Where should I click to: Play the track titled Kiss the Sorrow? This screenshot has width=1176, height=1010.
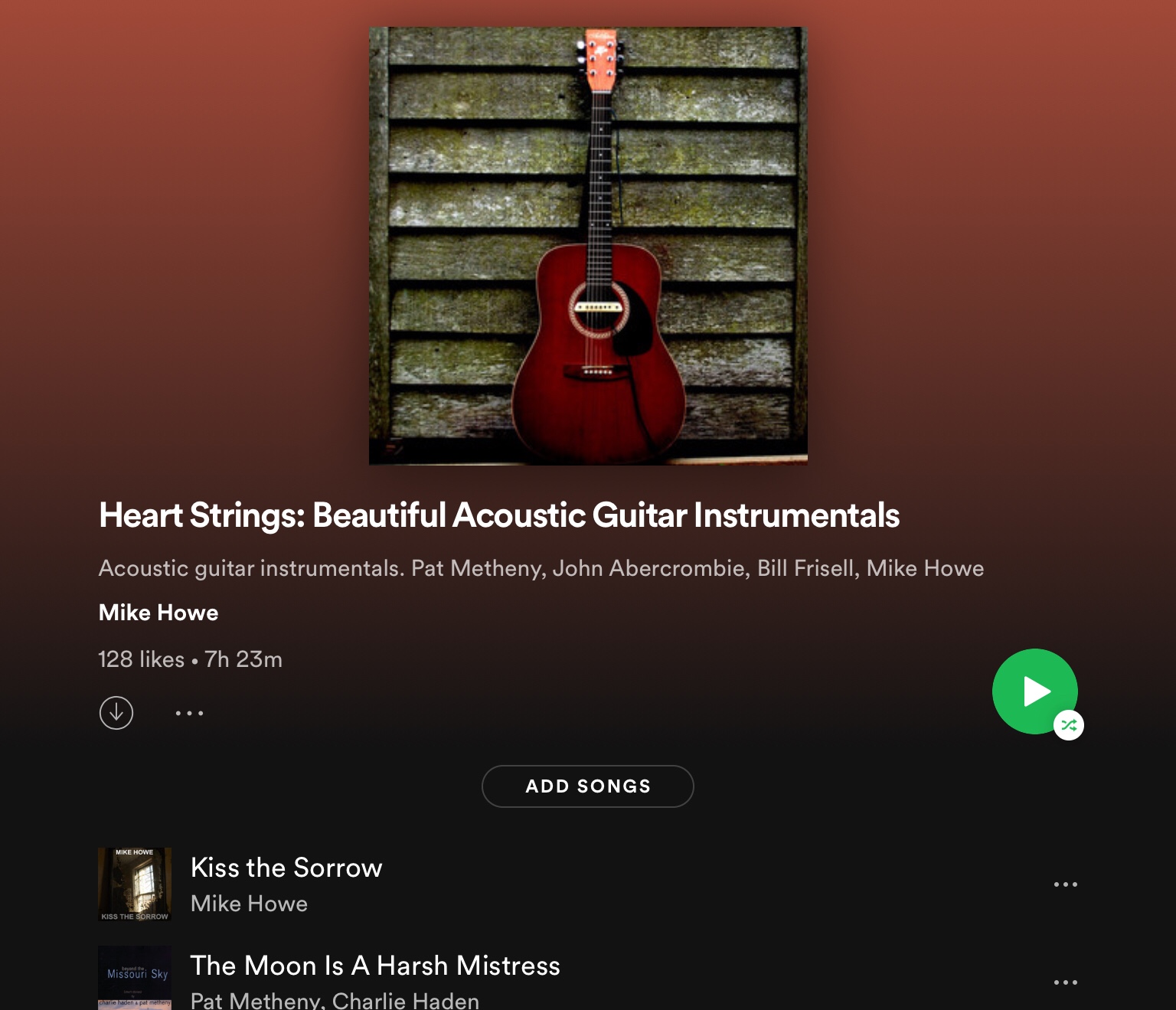tap(286, 868)
